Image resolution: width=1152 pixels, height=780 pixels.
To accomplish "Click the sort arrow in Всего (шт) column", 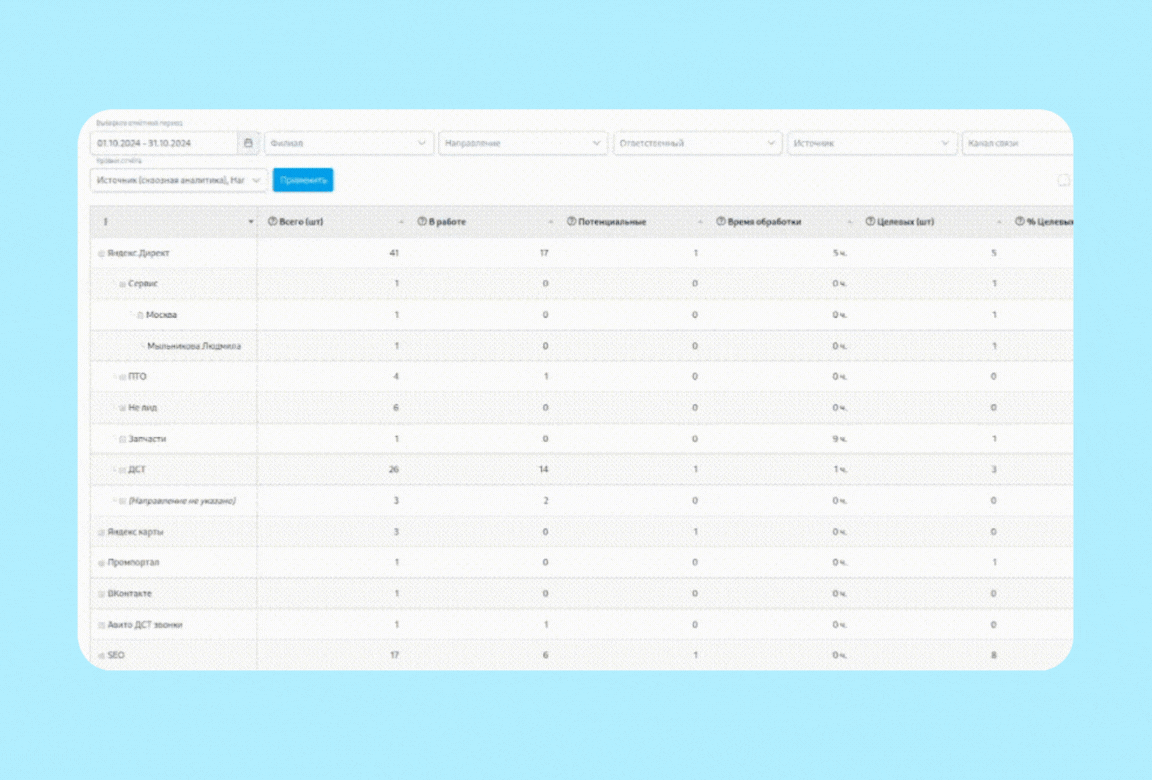I will pos(401,222).
